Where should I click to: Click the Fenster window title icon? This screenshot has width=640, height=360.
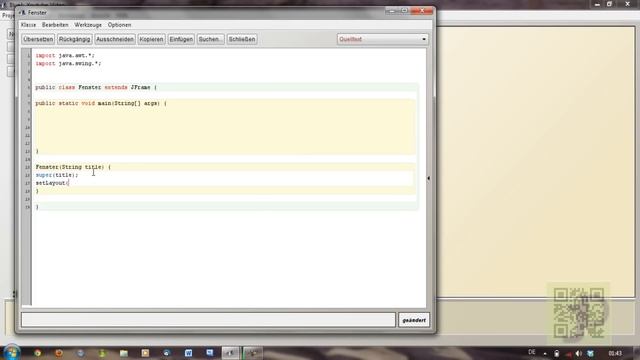pos(22,13)
